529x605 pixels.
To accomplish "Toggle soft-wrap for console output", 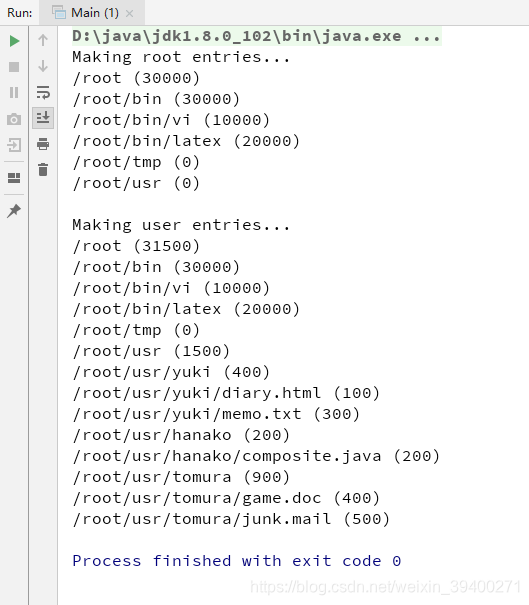I will [x=43, y=92].
